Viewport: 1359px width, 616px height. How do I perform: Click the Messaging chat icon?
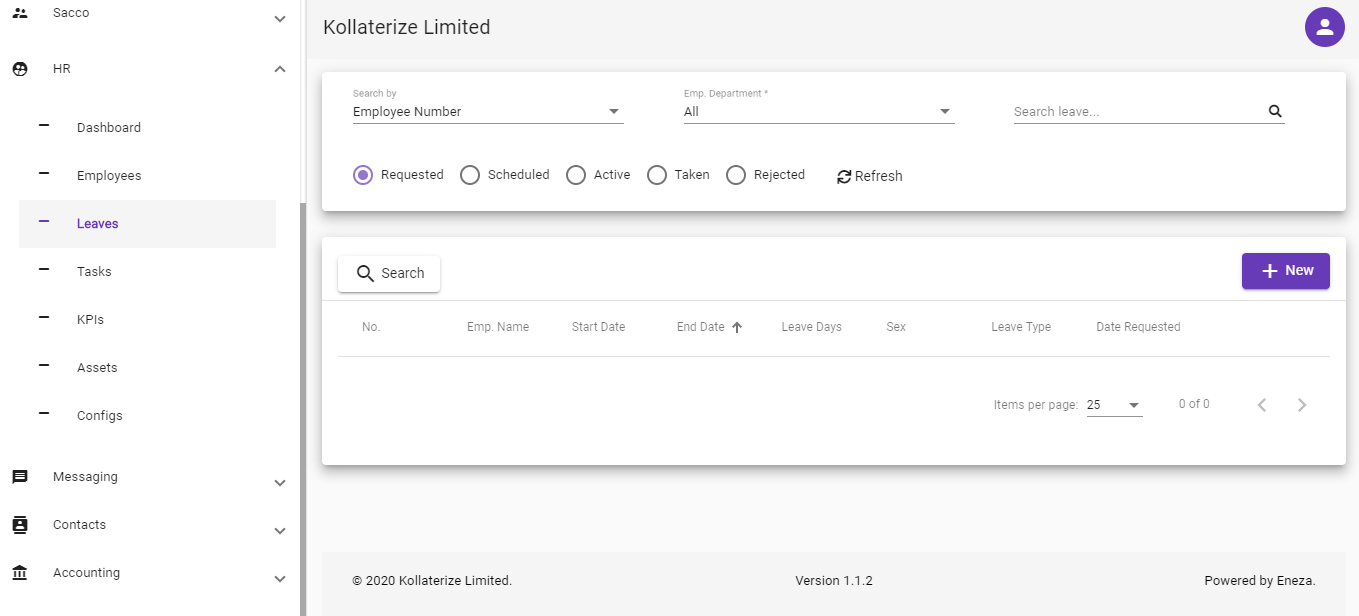20,477
